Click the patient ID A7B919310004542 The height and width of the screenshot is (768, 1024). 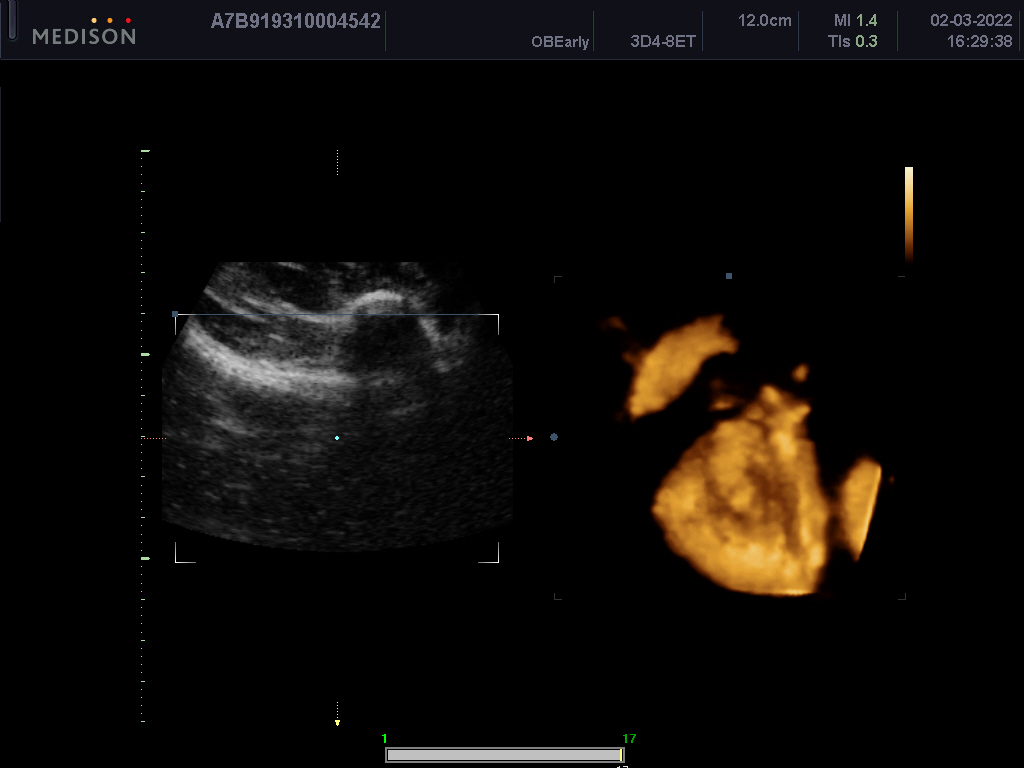point(295,21)
